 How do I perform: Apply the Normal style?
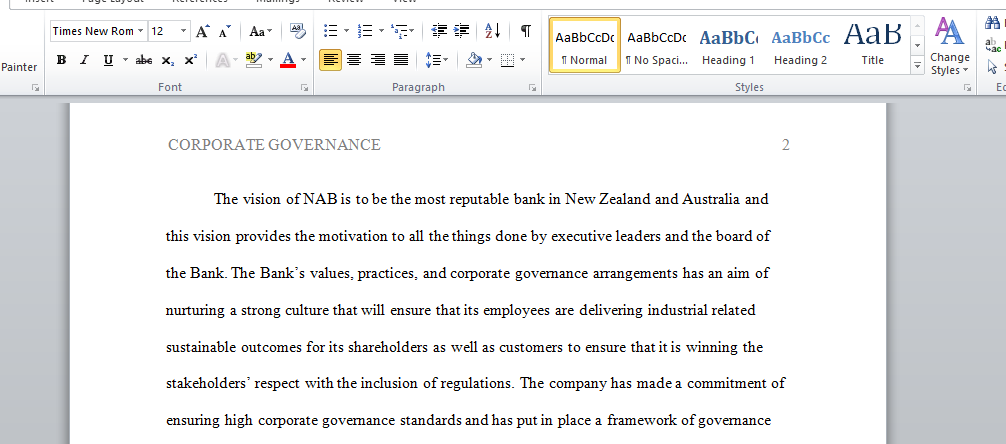tap(584, 45)
